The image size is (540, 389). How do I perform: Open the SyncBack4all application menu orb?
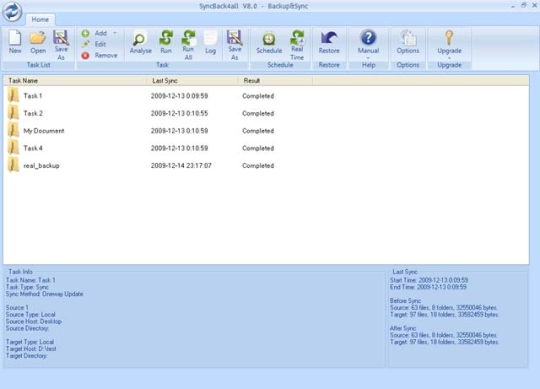[12, 11]
